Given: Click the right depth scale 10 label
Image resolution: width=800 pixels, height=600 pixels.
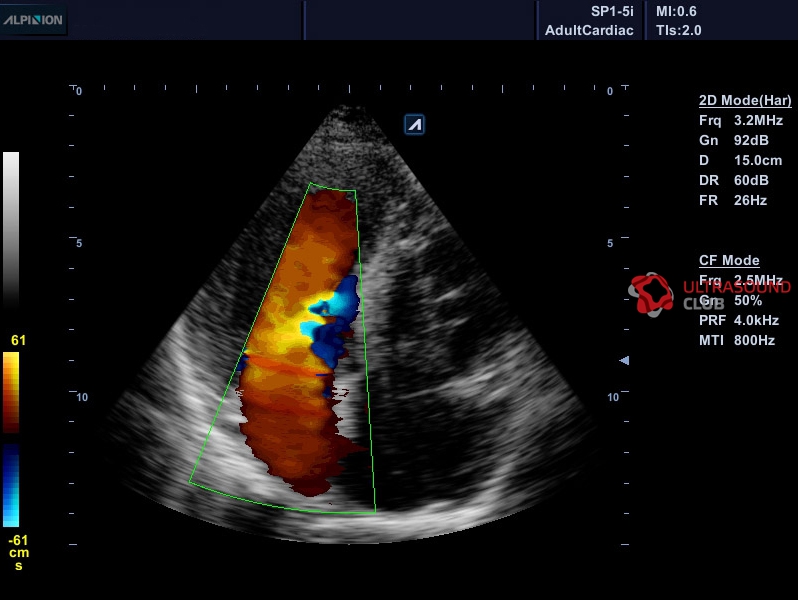Looking at the screenshot, I should click(x=613, y=397).
